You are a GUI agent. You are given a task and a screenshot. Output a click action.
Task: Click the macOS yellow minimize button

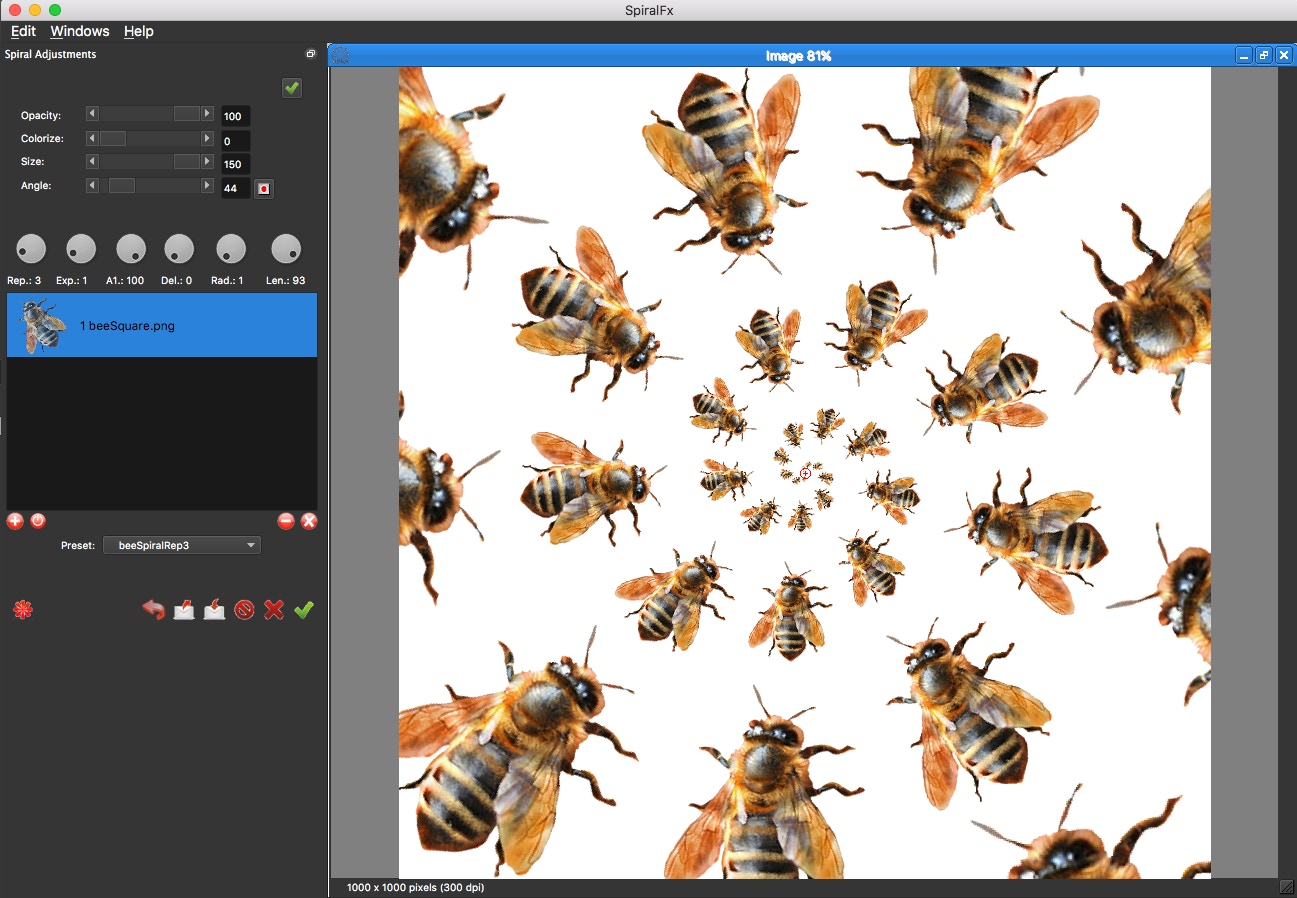coord(35,10)
